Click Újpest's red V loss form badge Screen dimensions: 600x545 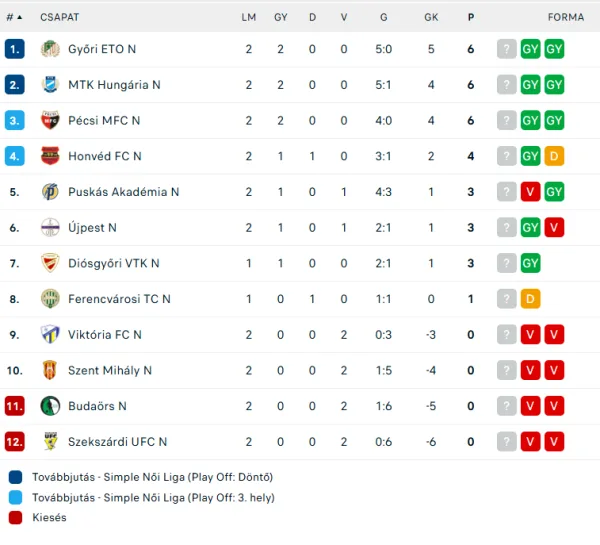pyautogui.click(x=554, y=227)
